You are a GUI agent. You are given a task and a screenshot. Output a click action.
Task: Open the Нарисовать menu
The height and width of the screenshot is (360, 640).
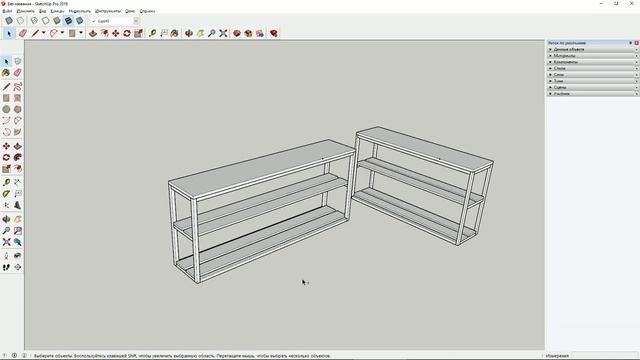pos(80,11)
